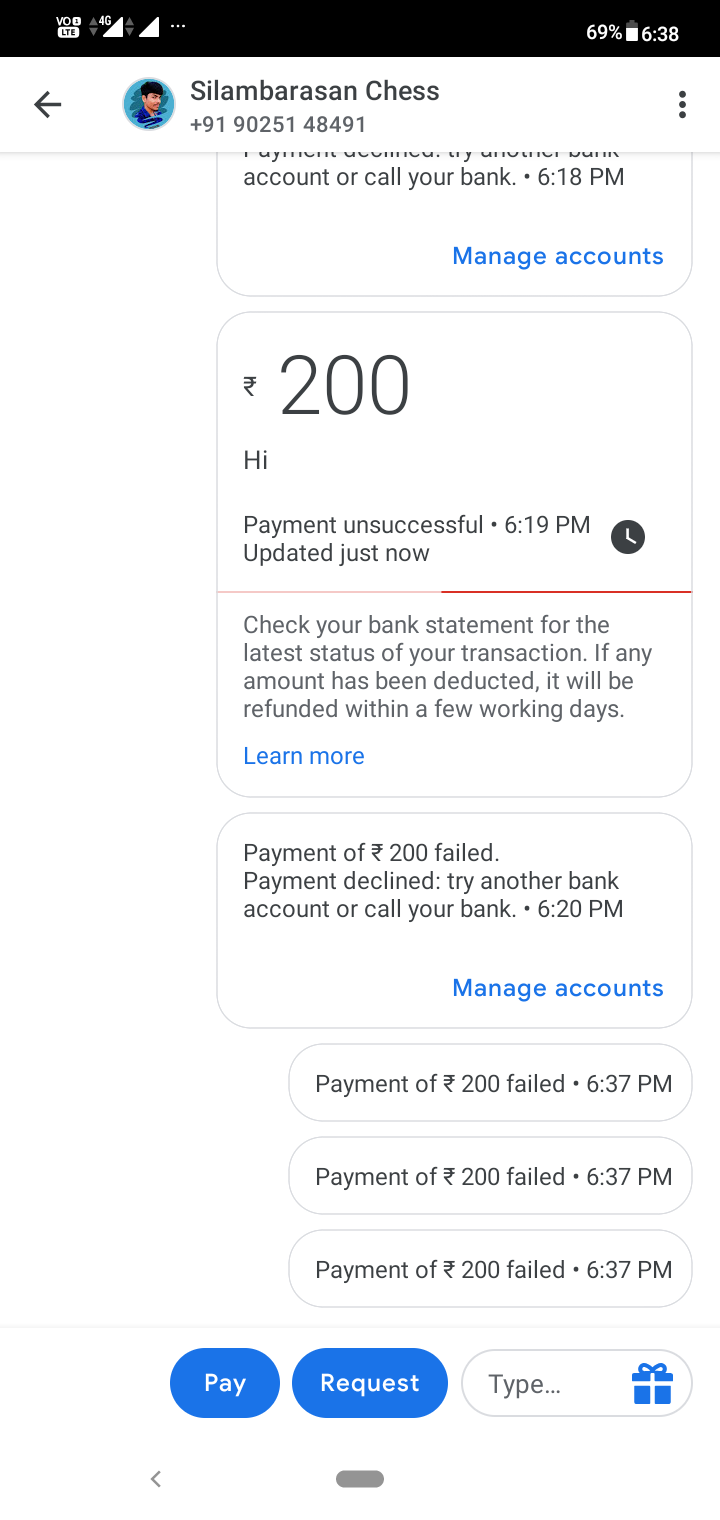Tap the battery indicator in status bar
The height and width of the screenshot is (1520, 720).
[632, 33]
